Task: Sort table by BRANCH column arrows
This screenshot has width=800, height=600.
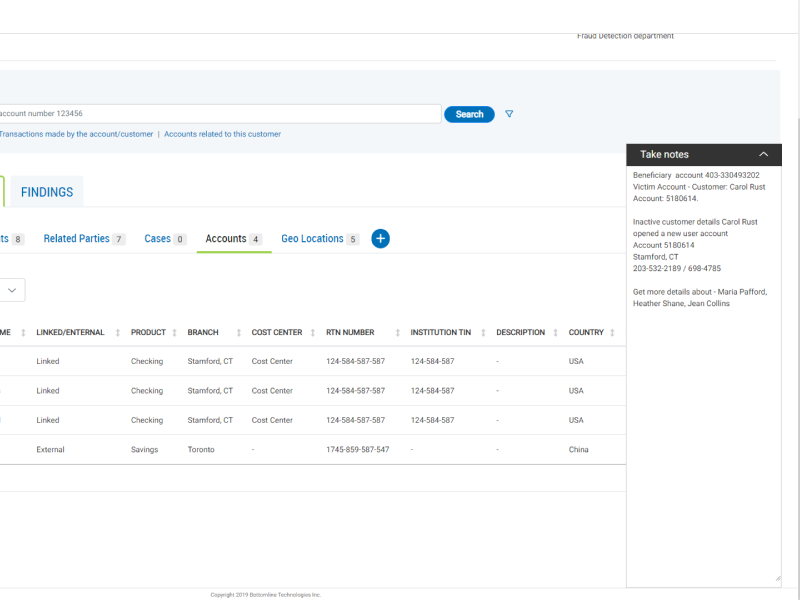Action: tap(240, 333)
